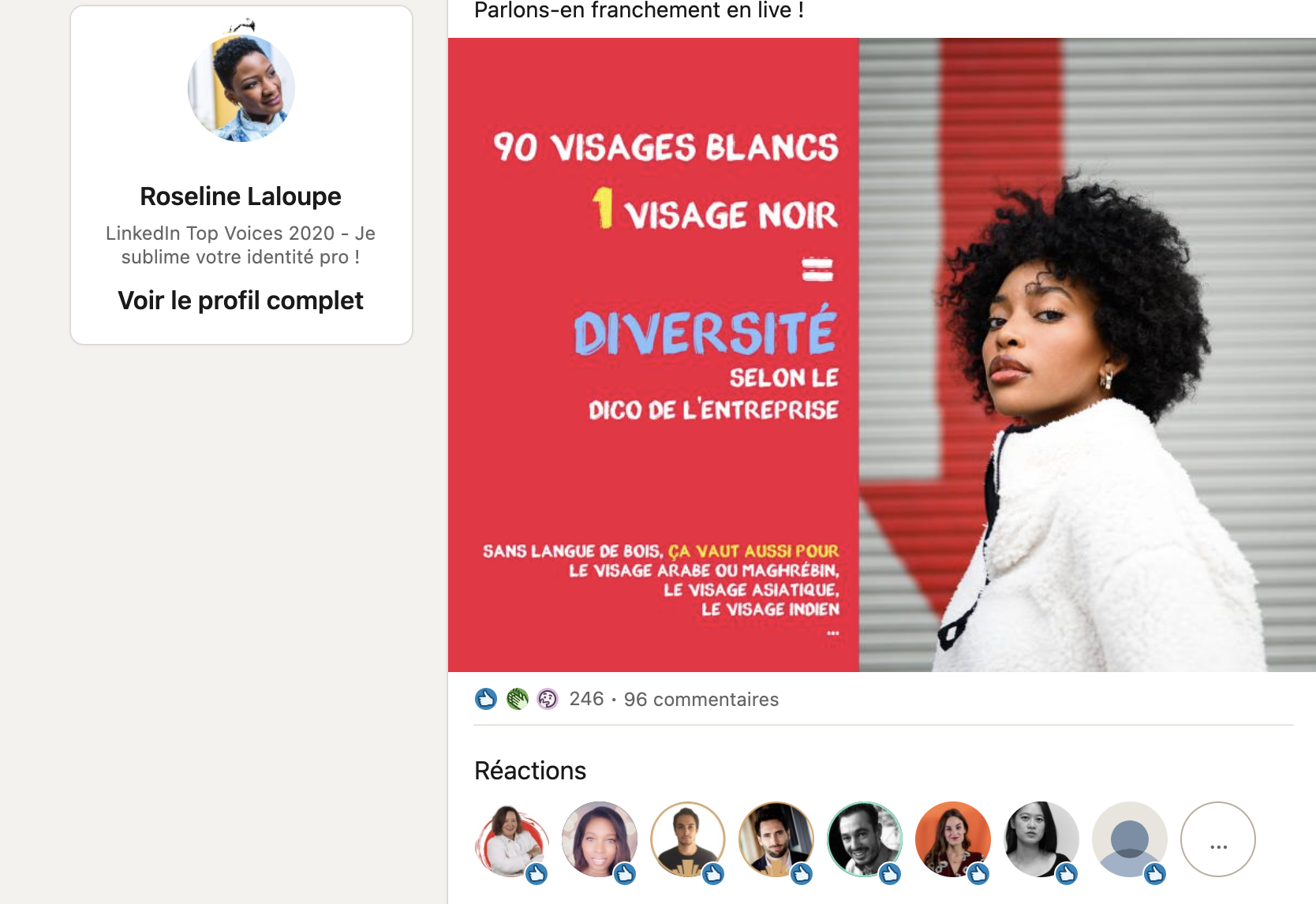The height and width of the screenshot is (904, 1316).
Task: Open the second reactor's avatar
Action: pos(600,839)
